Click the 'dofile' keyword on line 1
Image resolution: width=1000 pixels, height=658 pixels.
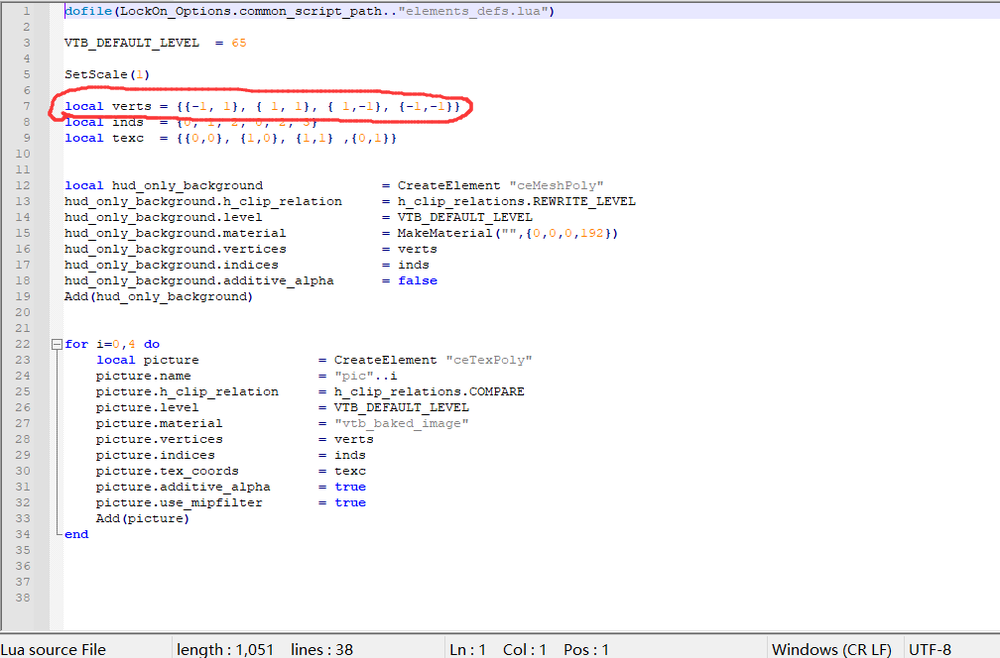click(88, 11)
